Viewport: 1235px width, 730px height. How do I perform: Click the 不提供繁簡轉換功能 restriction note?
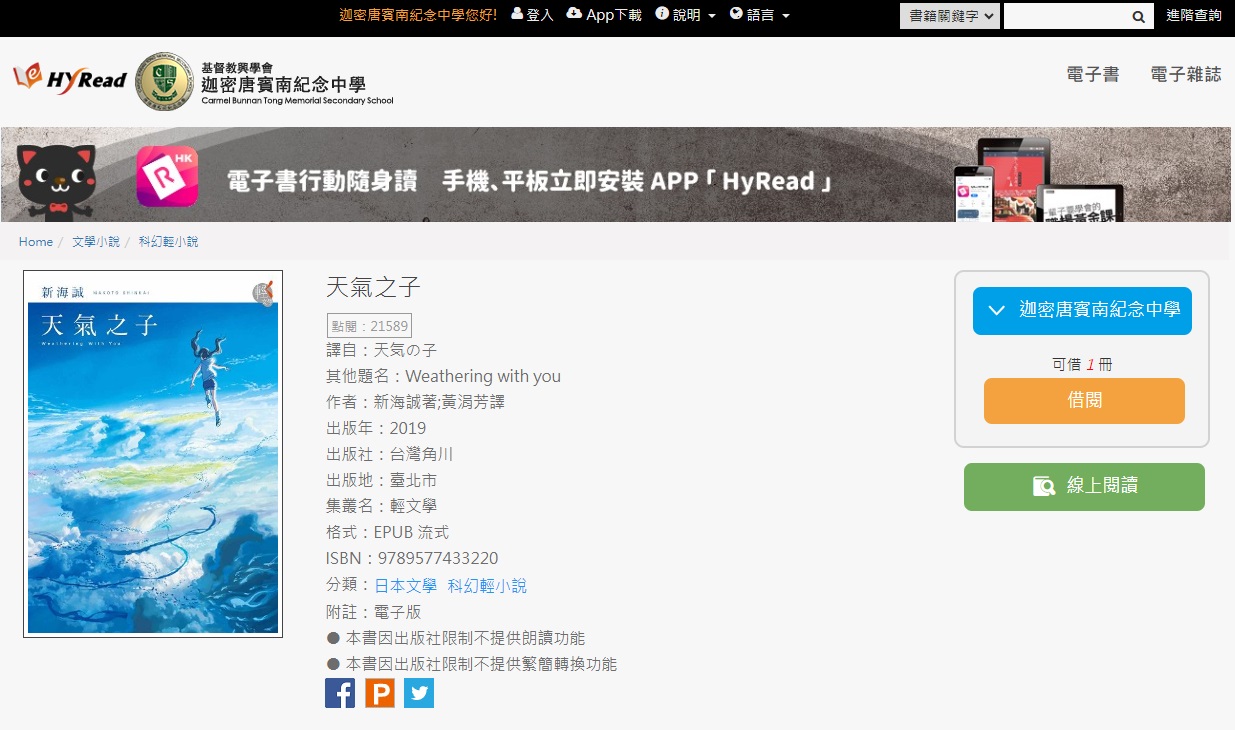472,664
